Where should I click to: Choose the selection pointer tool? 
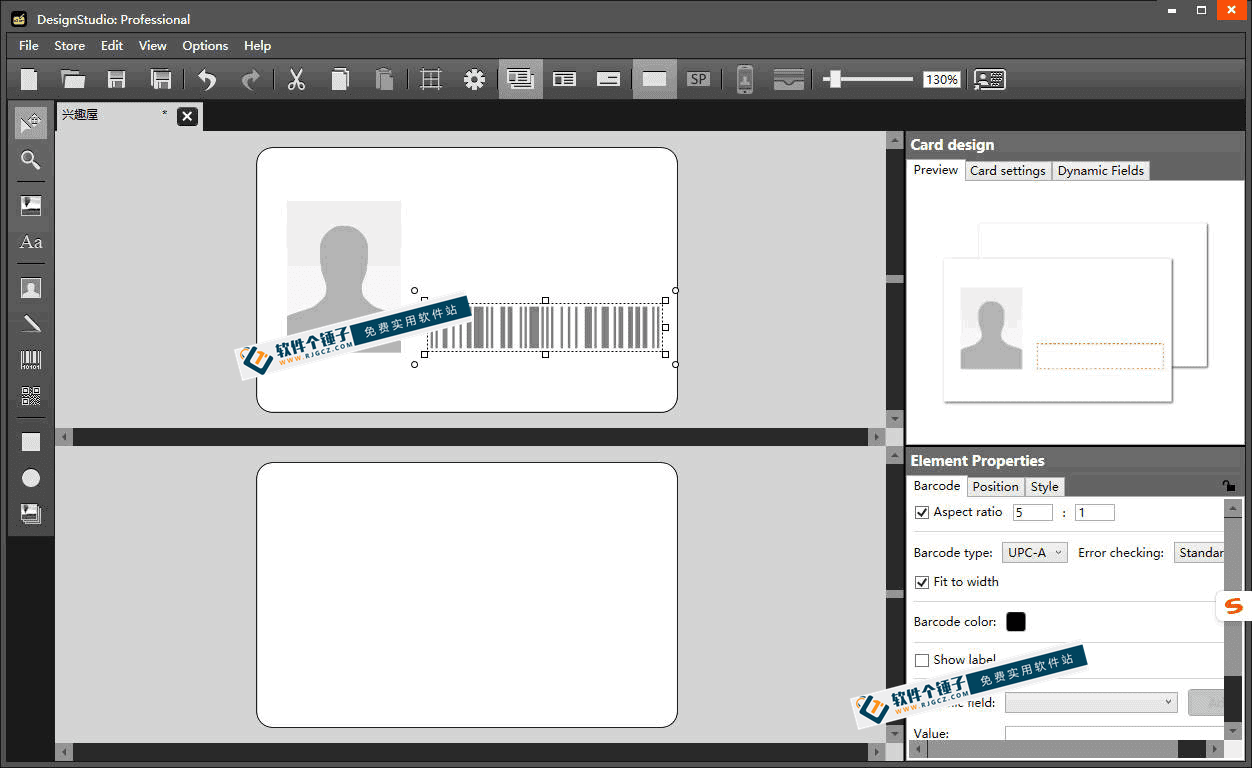(x=31, y=123)
